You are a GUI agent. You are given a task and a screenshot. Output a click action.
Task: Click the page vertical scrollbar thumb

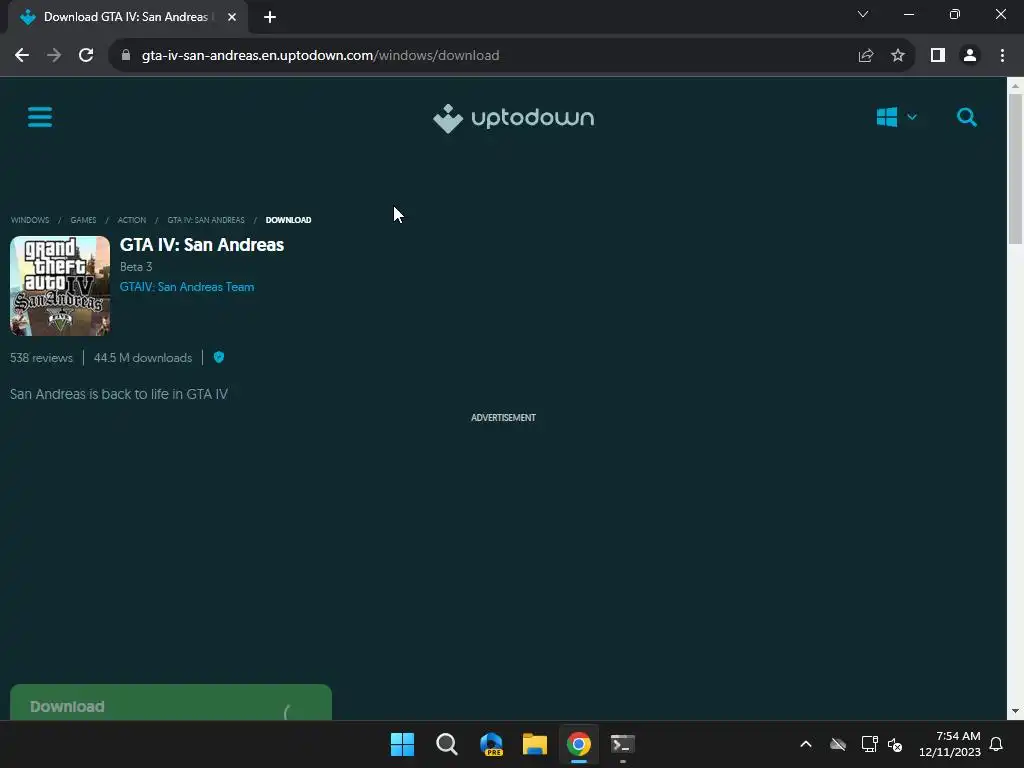click(x=1015, y=168)
